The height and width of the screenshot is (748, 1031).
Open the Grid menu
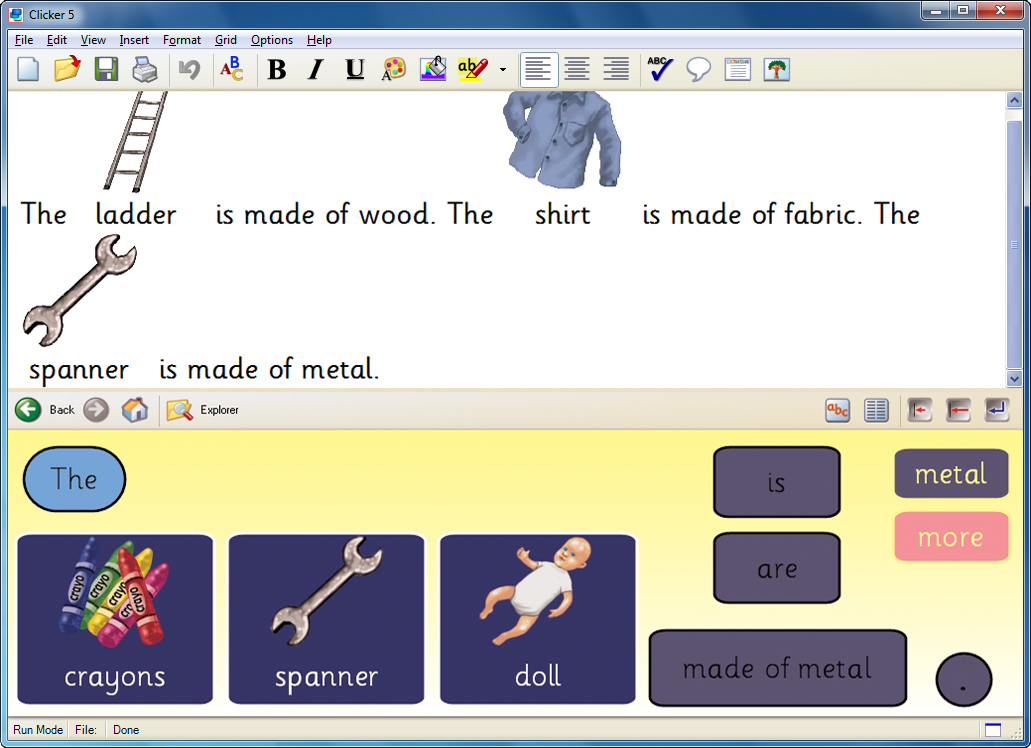(226, 39)
